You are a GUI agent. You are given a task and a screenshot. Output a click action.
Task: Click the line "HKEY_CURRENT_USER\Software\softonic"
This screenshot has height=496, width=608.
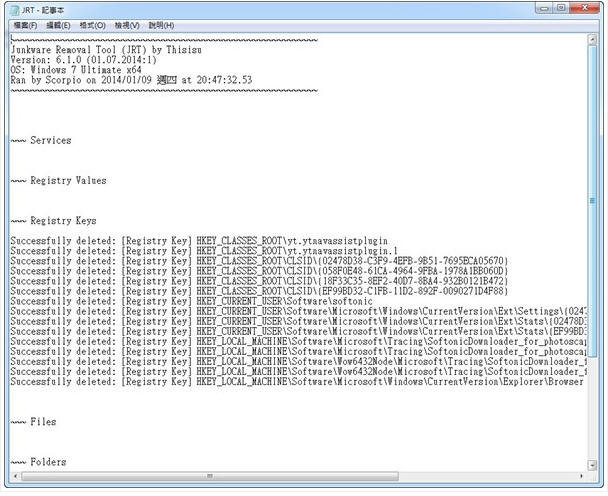tap(192, 301)
